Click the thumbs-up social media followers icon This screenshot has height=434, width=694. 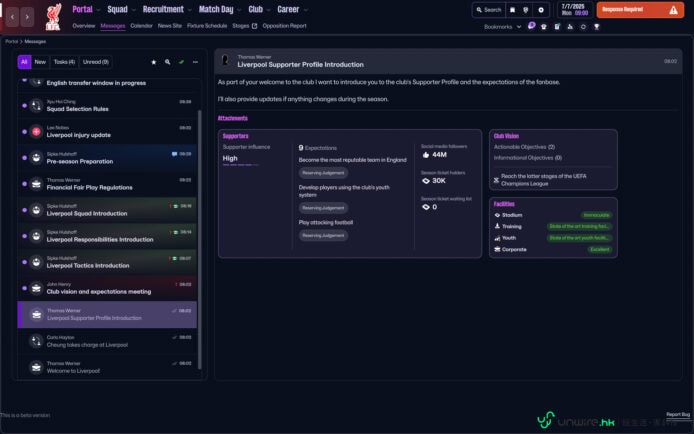426,155
